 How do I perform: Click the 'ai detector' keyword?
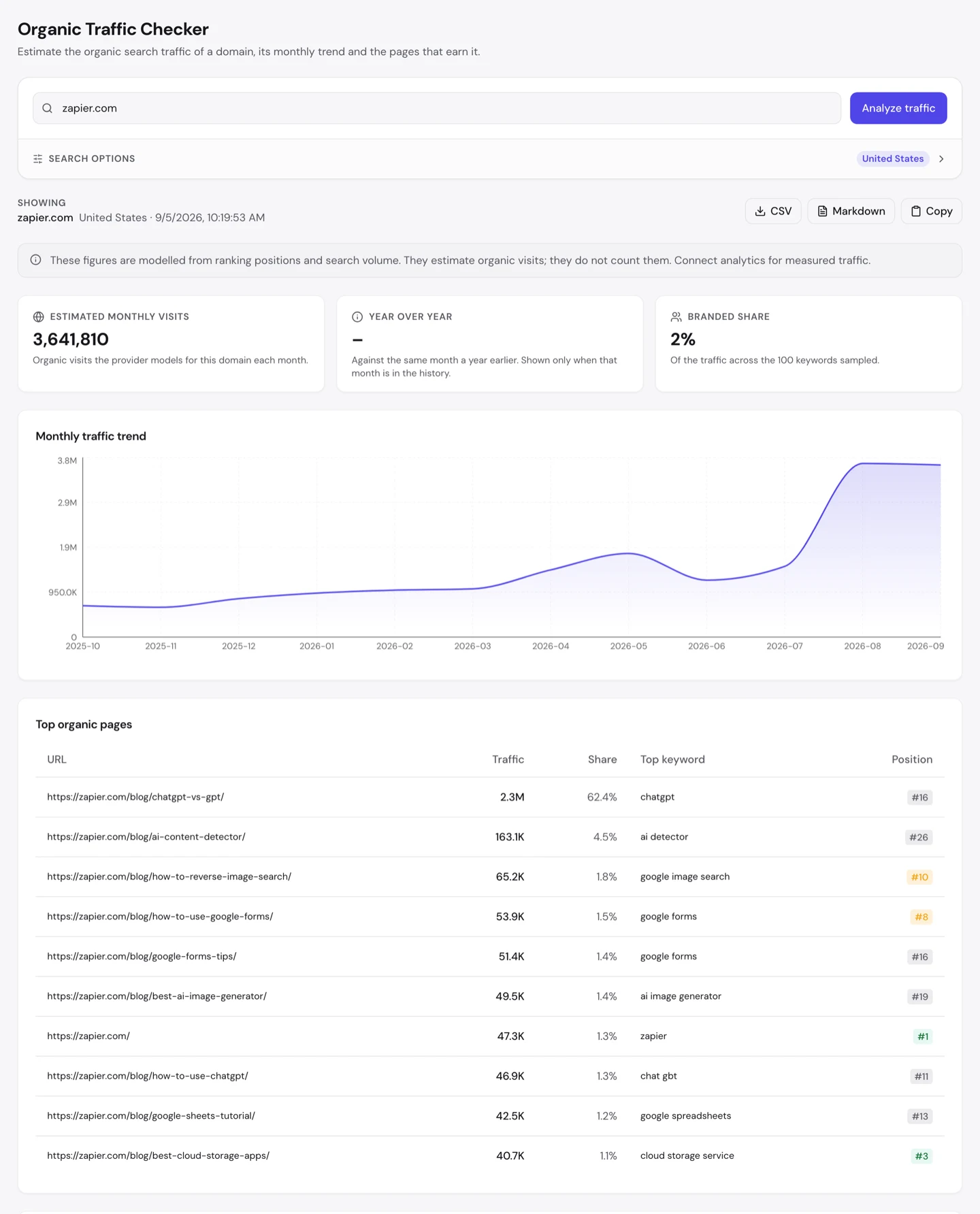click(x=664, y=837)
